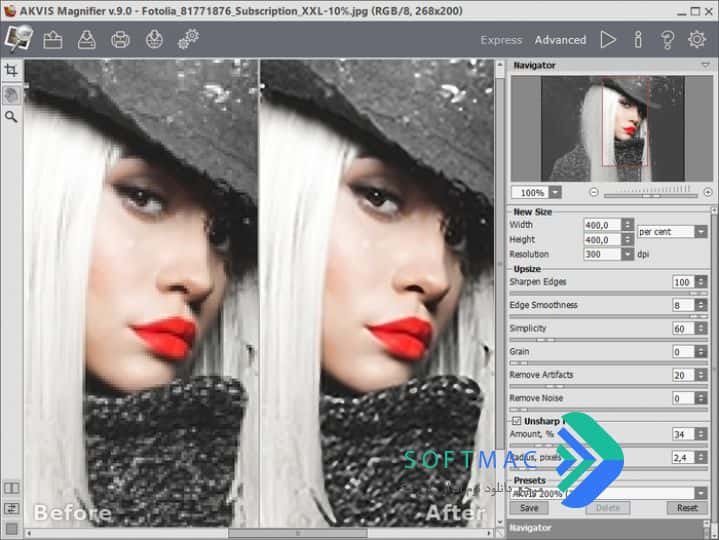The width and height of the screenshot is (719, 540).
Task: Switch to Advanced mode
Action: coord(560,40)
